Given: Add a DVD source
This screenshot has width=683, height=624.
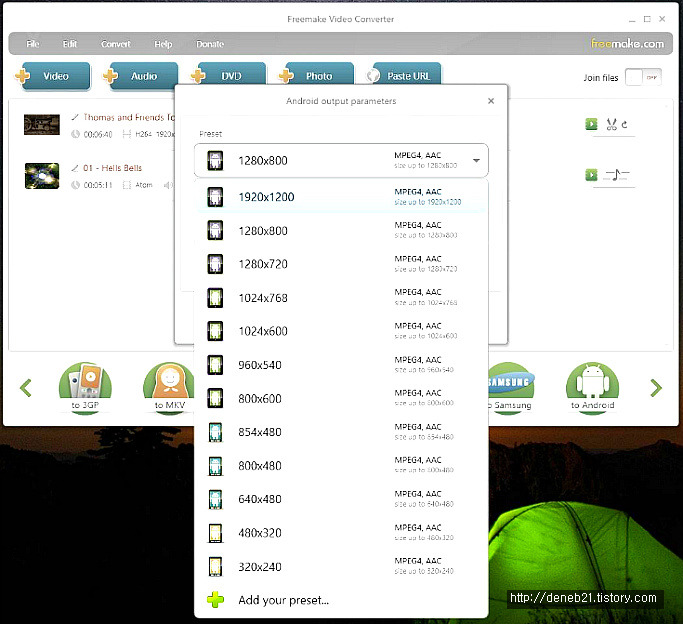Looking at the screenshot, I should pyautogui.click(x=228, y=75).
